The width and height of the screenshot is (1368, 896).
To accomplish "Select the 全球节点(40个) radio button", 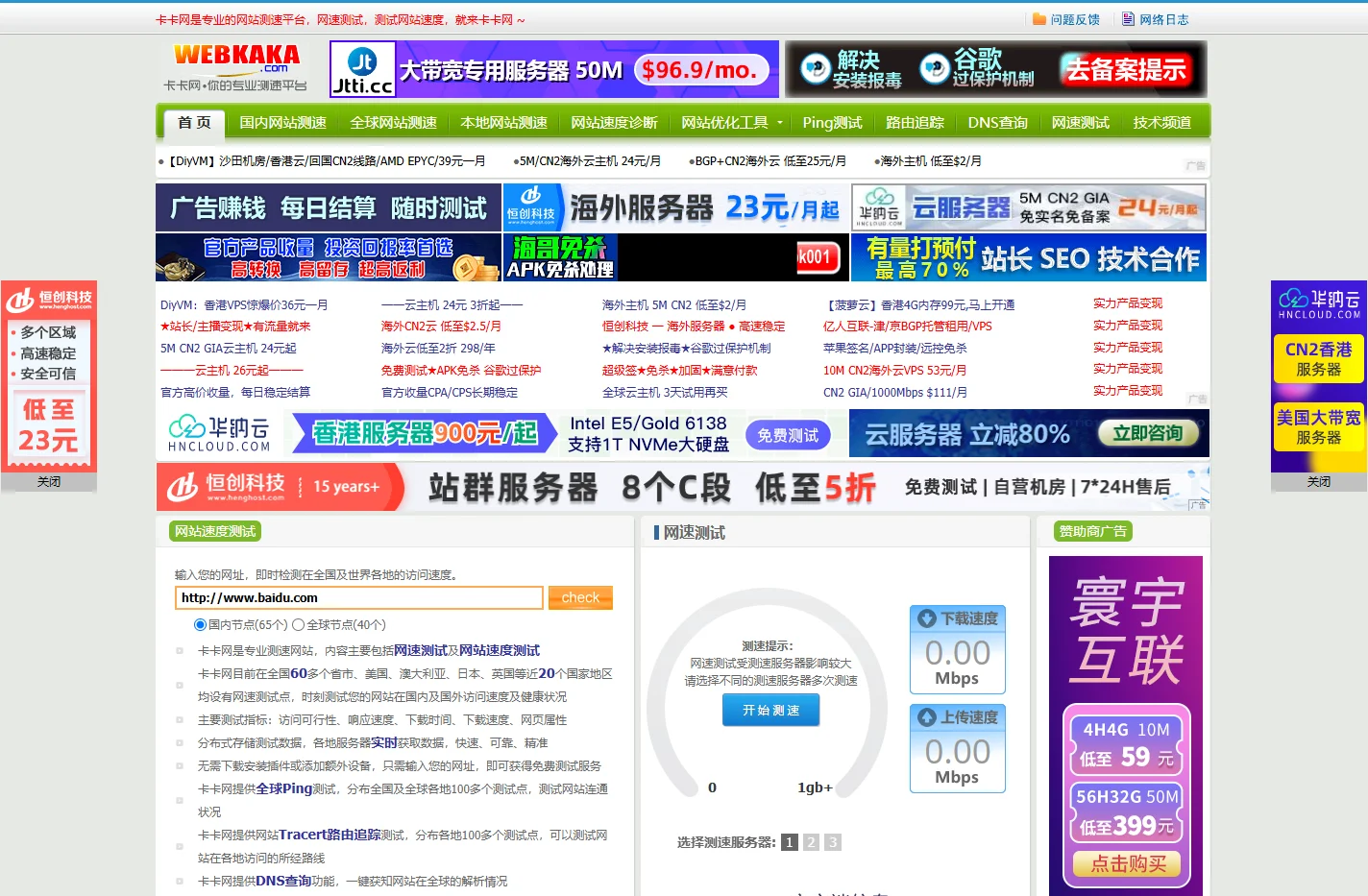I will (x=298, y=625).
